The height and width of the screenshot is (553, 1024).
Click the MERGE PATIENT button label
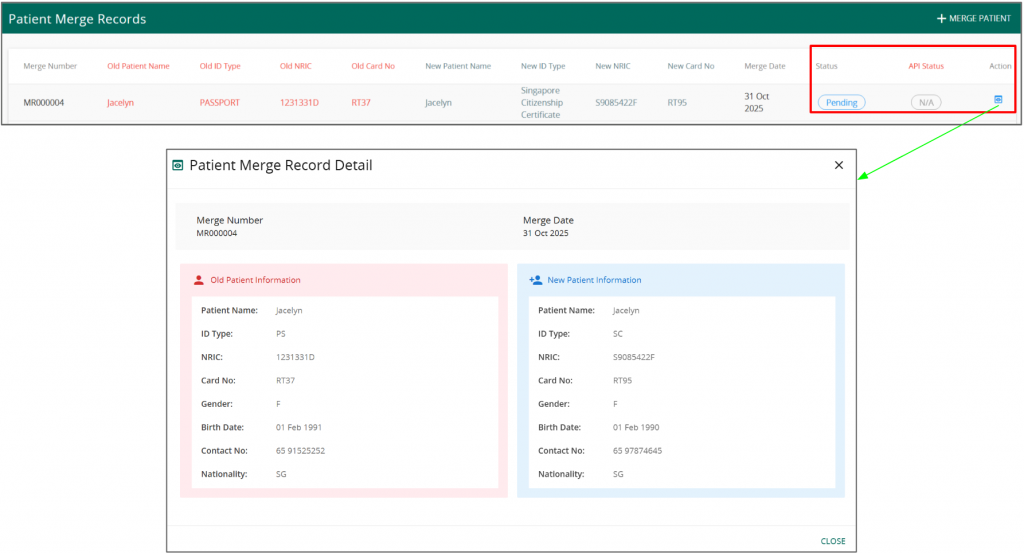coord(980,19)
